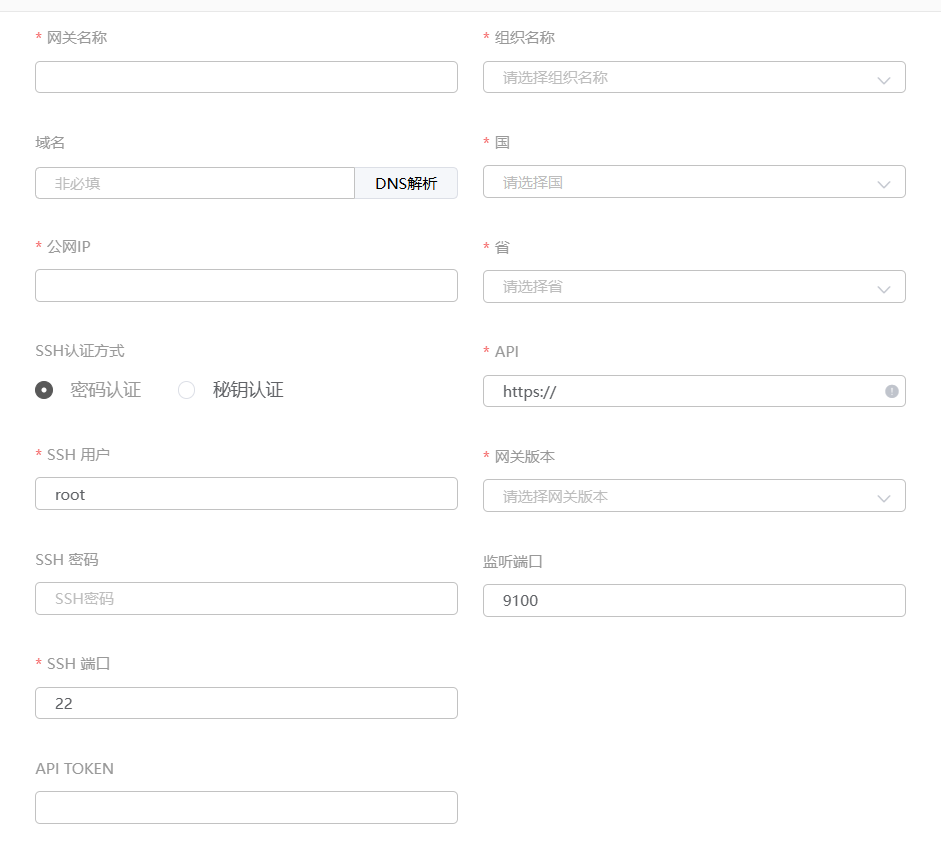Click the 监听端口 field showing 9100
Image resolution: width=941 pixels, height=859 pixels.
694,600
